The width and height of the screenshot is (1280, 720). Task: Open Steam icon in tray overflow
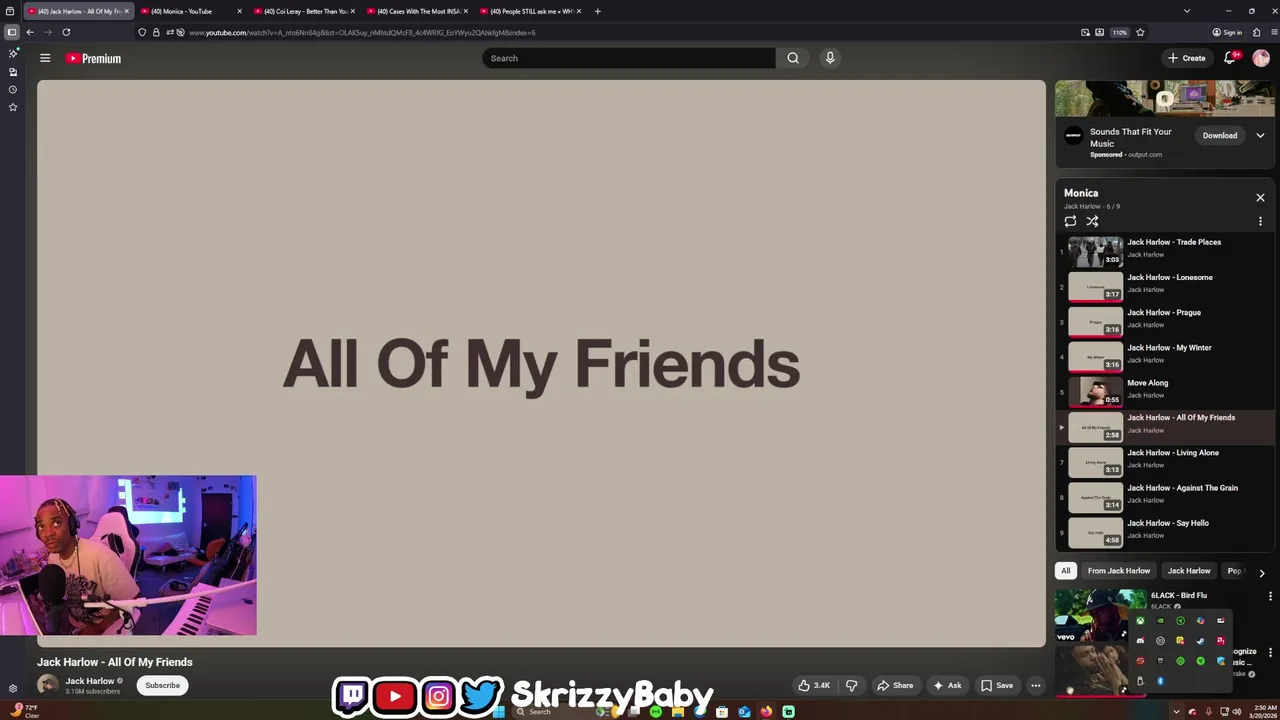point(1201,641)
